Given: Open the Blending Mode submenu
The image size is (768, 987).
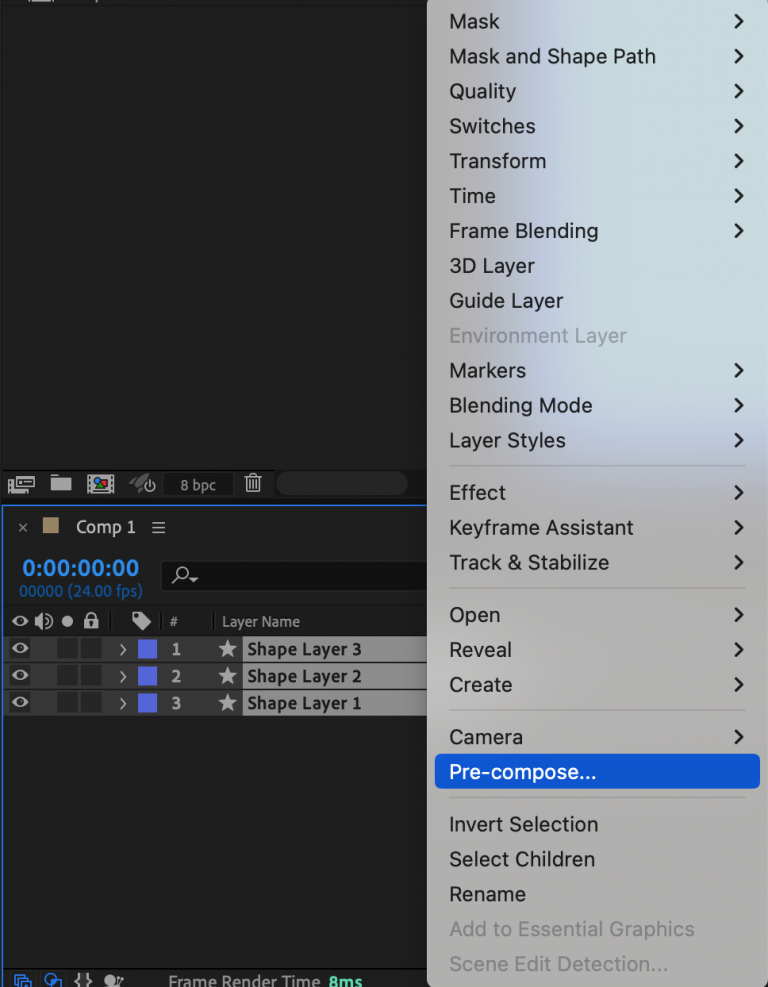Looking at the screenshot, I should click(x=520, y=406).
